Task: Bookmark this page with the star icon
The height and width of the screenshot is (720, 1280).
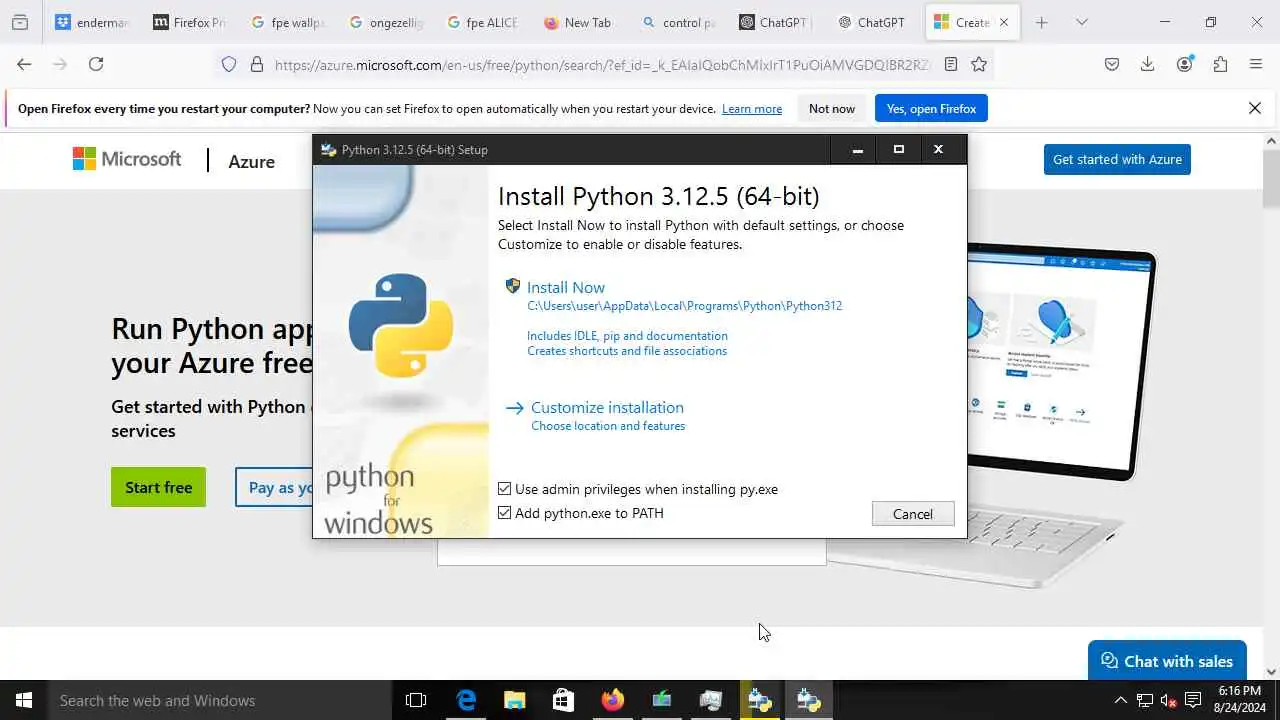Action: click(x=979, y=64)
